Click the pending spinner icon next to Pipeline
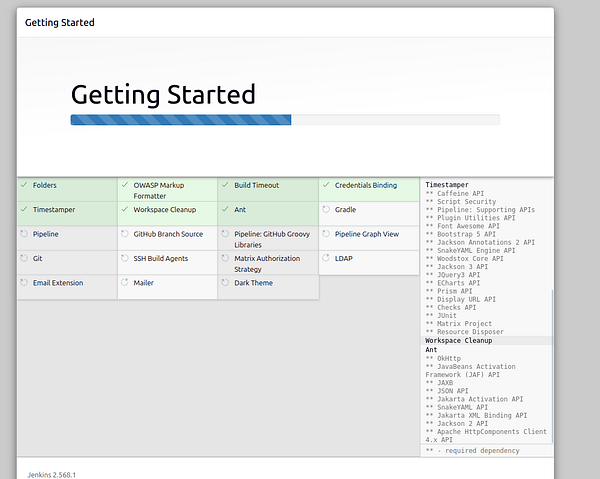This screenshot has height=479, width=600. (x=24, y=234)
